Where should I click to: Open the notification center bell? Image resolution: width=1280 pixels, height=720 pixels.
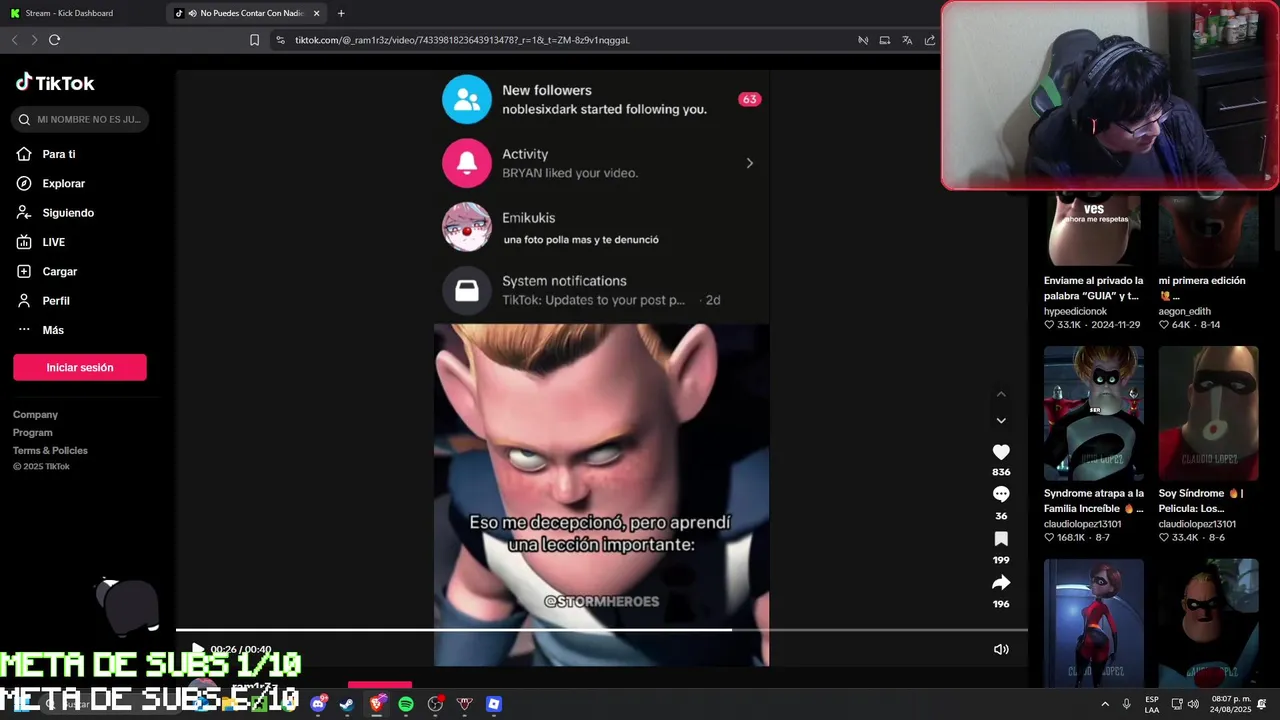[1262, 704]
